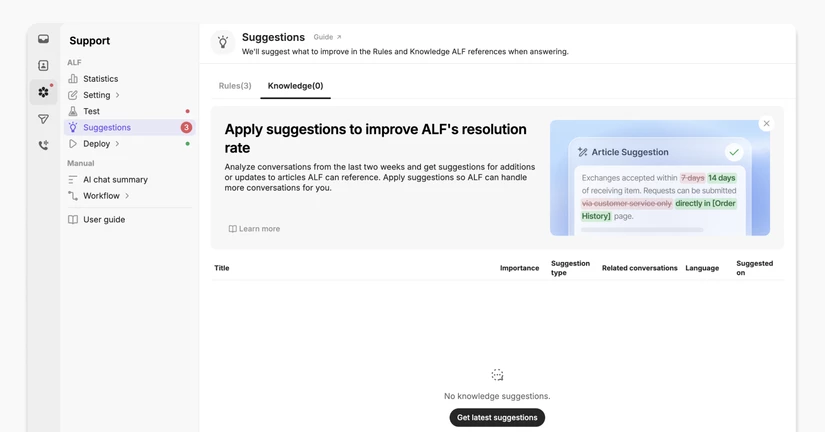
Task: Click the No knowledge suggestions text
Action: pos(497,396)
